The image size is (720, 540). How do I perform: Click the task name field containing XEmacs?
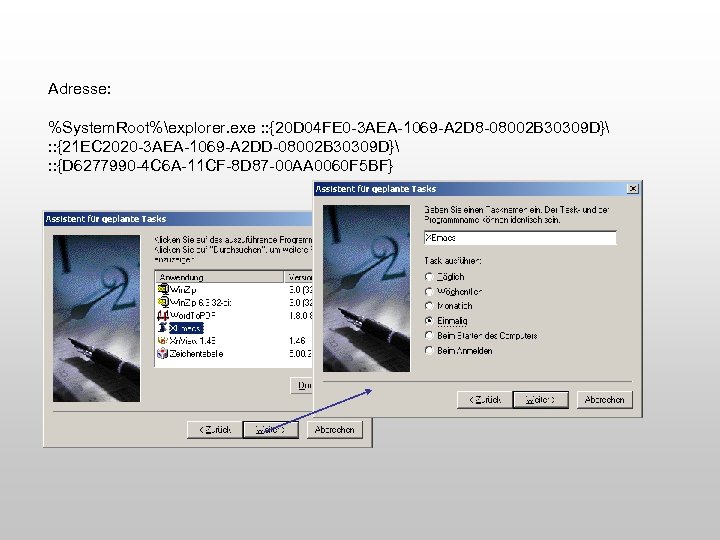(x=520, y=238)
